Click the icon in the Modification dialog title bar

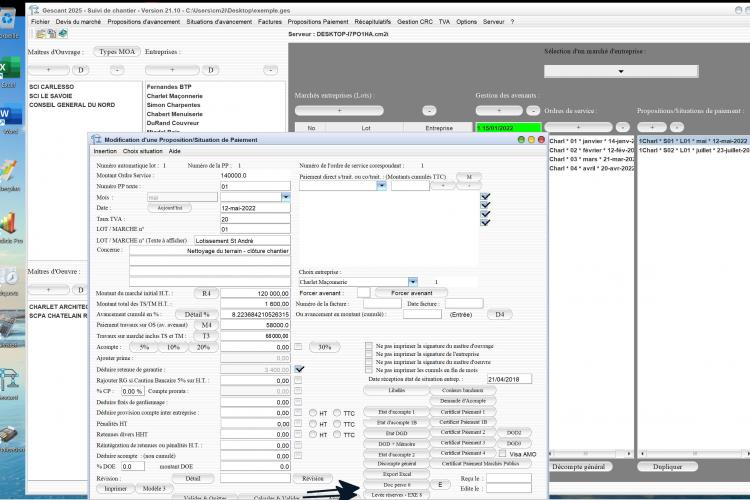coord(96,140)
